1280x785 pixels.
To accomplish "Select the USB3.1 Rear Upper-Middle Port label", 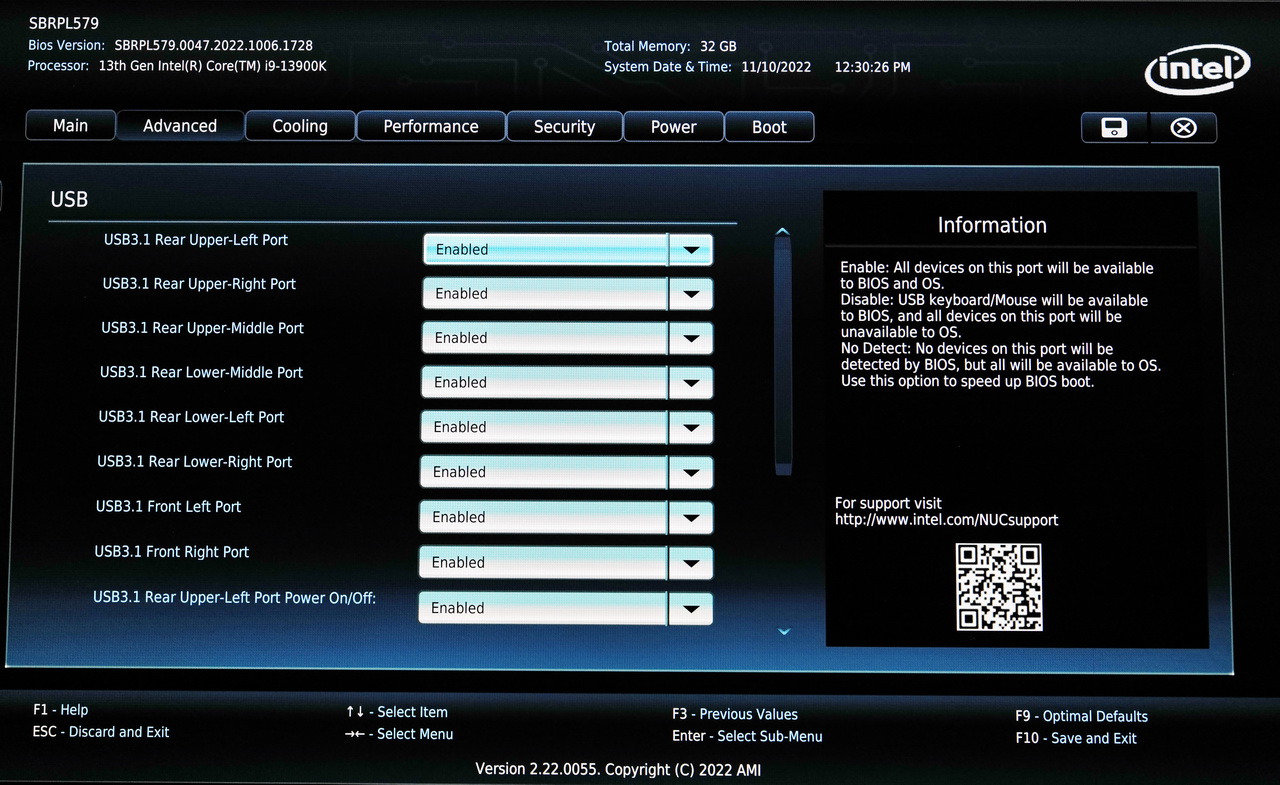I will pos(202,328).
